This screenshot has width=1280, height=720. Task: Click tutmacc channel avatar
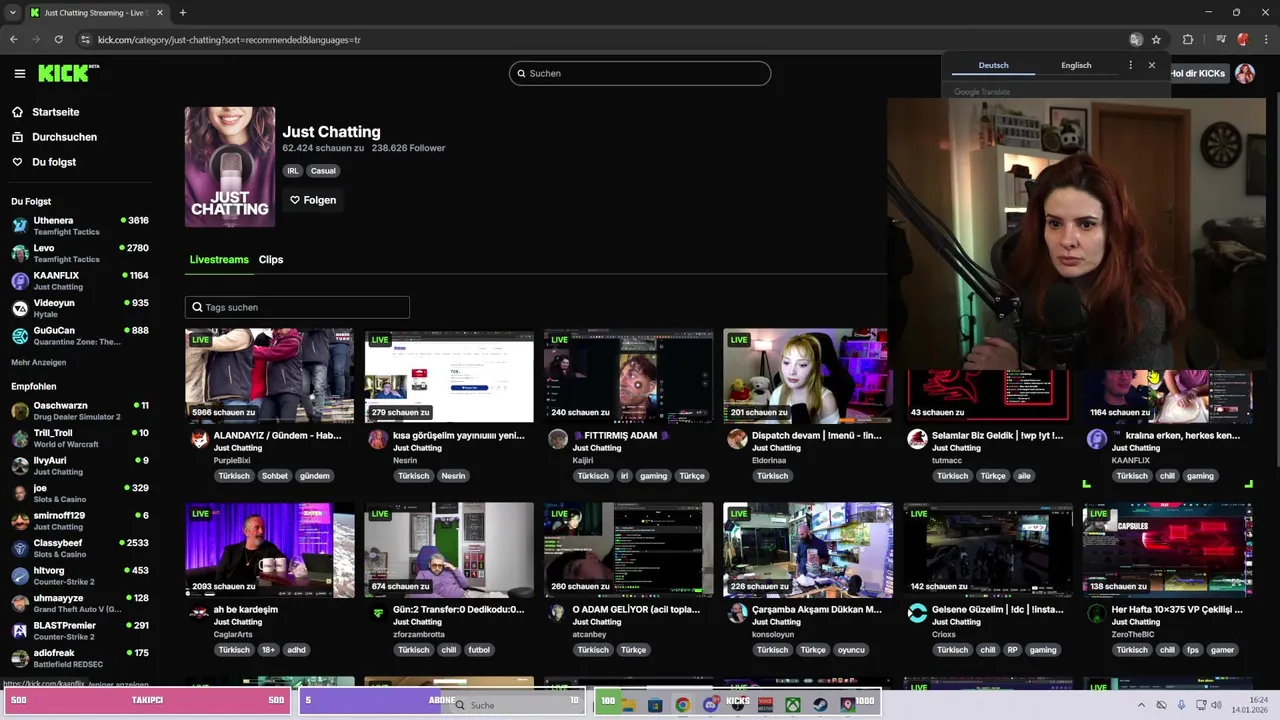pos(917,439)
